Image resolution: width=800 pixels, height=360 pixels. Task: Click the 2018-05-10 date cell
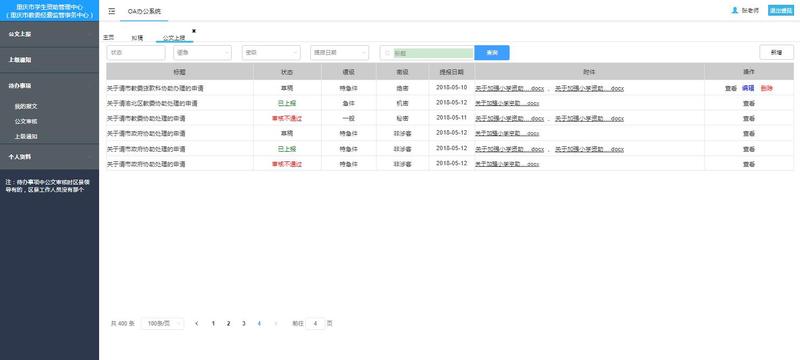pos(452,88)
